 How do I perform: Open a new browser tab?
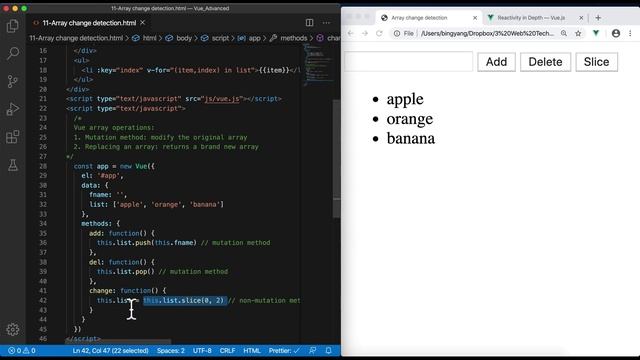tap(598, 18)
